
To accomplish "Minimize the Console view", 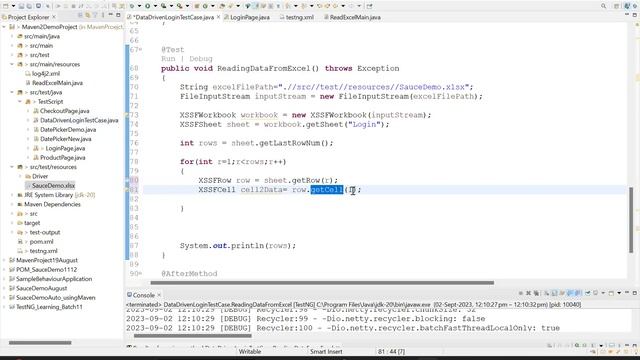I will 627,293.
